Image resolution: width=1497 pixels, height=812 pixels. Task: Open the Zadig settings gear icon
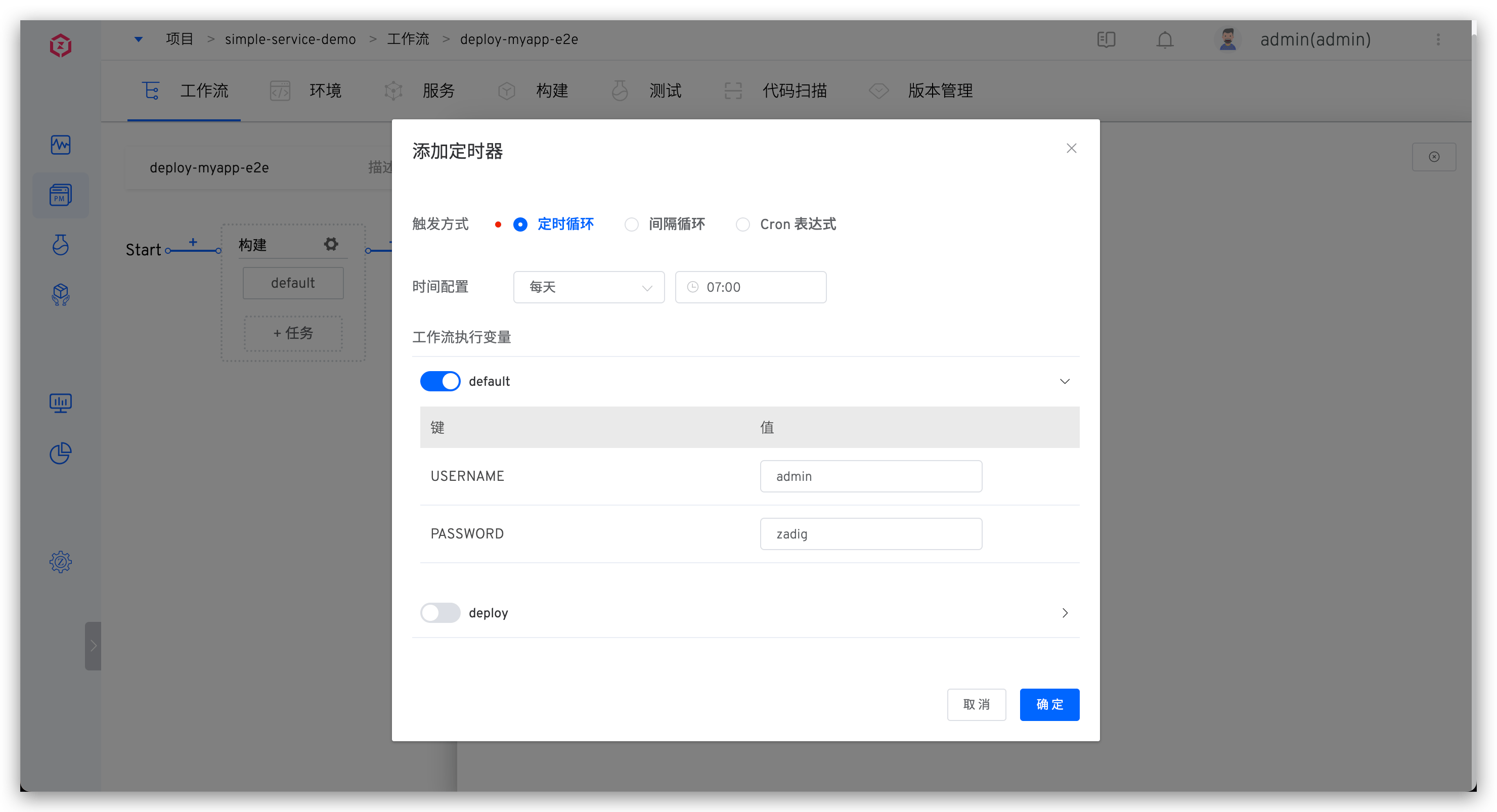coord(61,562)
